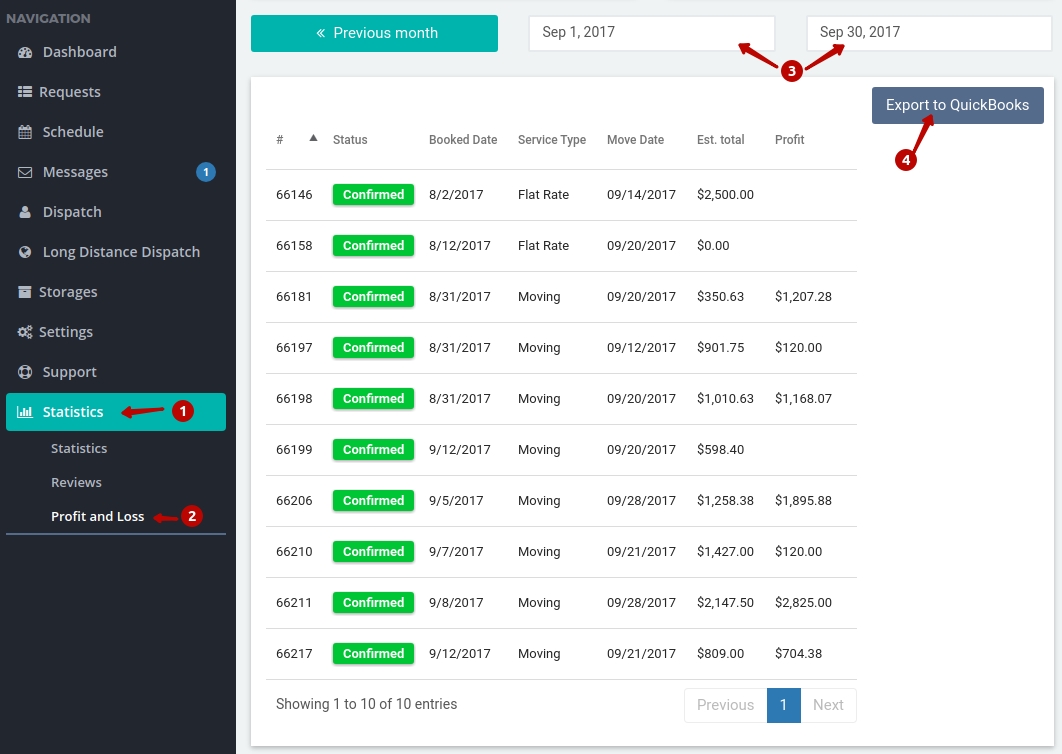This screenshot has height=754, width=1062.
Task: Click request number 66197
Action: pyautogui.click(x=294, y=348)
